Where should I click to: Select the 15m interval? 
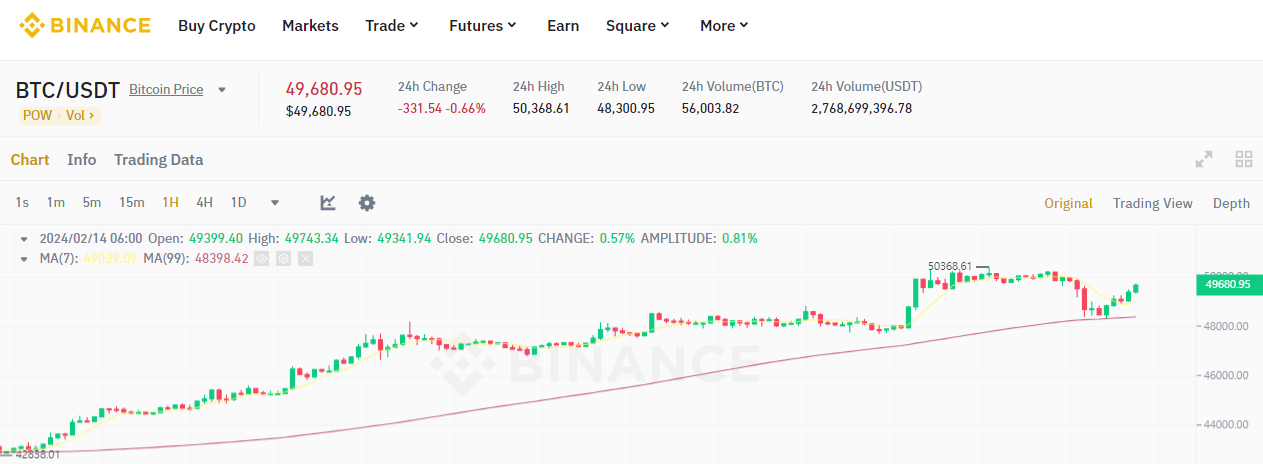132,203
